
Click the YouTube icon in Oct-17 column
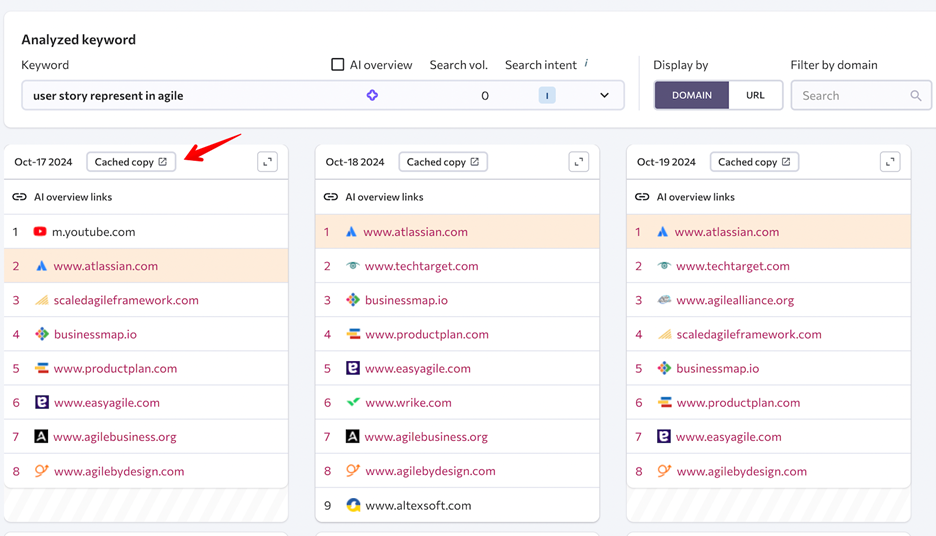(x=40, y=232)
